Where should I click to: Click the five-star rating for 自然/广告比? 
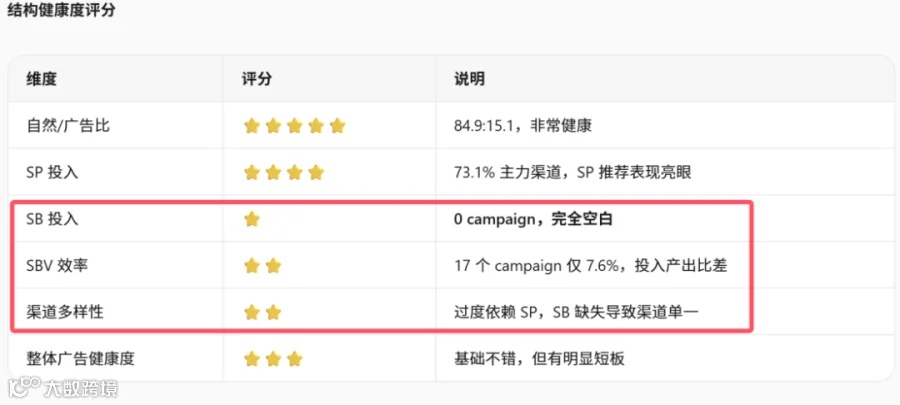click(x=294, y=126)
